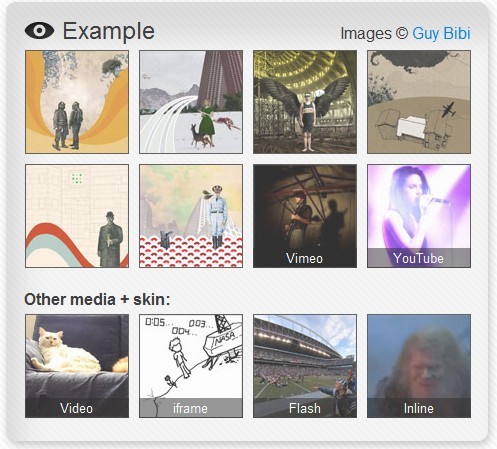Open the YouTube singer thumbnail
497x449 pixels.
point(419,216)
